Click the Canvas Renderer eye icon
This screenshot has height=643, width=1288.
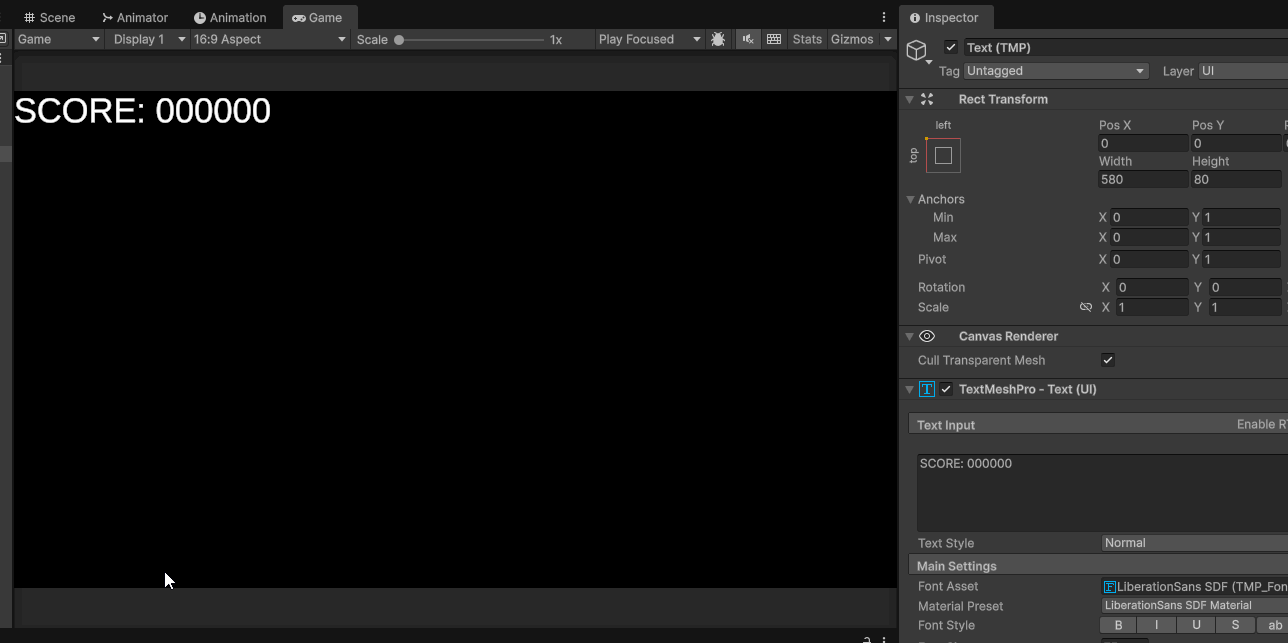coord(927,336)
